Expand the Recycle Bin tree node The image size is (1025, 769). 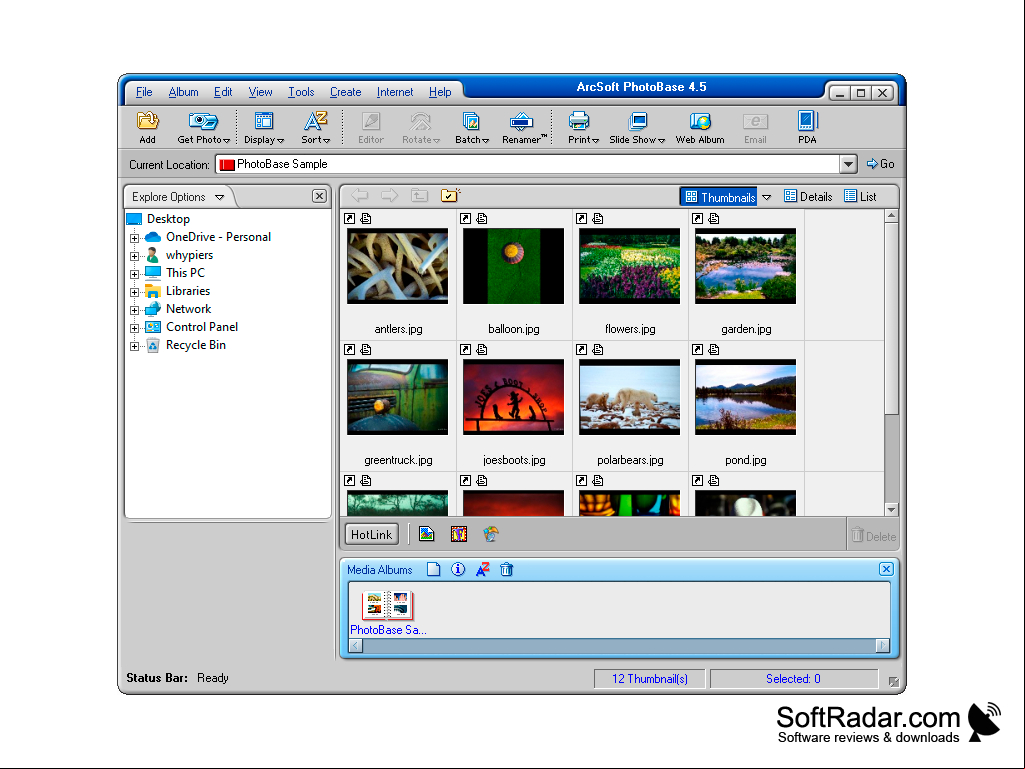134,346
